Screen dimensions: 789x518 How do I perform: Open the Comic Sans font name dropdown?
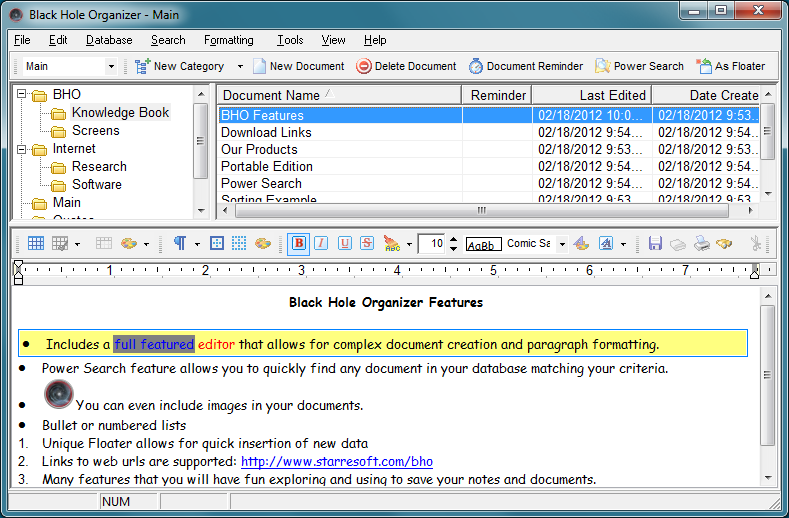pyautogui.click(x=563, y=244)
